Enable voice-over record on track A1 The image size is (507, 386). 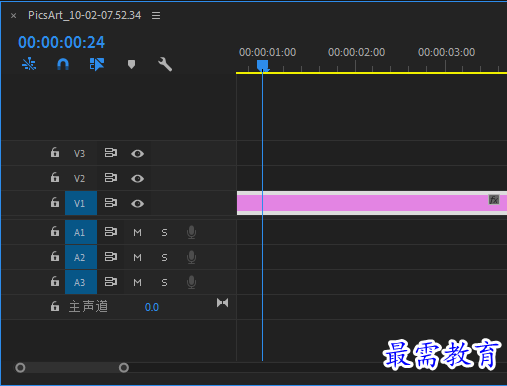pos(191,232)
